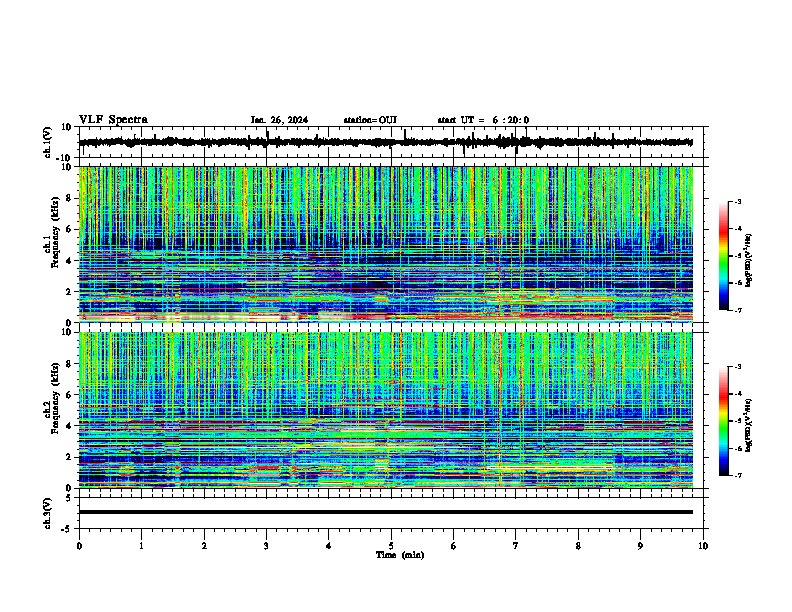This screenshot has height=612, width=792.
Task: Click the '-3' label on upper color bar
Action: (737, 202)
